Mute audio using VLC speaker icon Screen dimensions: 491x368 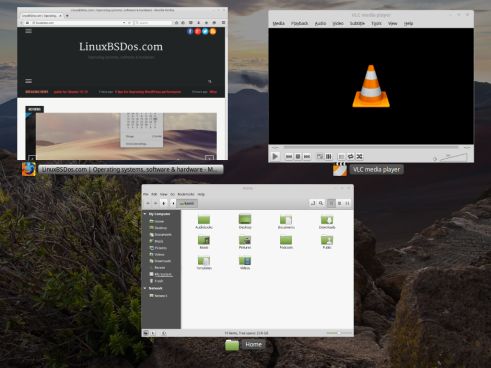435,159
